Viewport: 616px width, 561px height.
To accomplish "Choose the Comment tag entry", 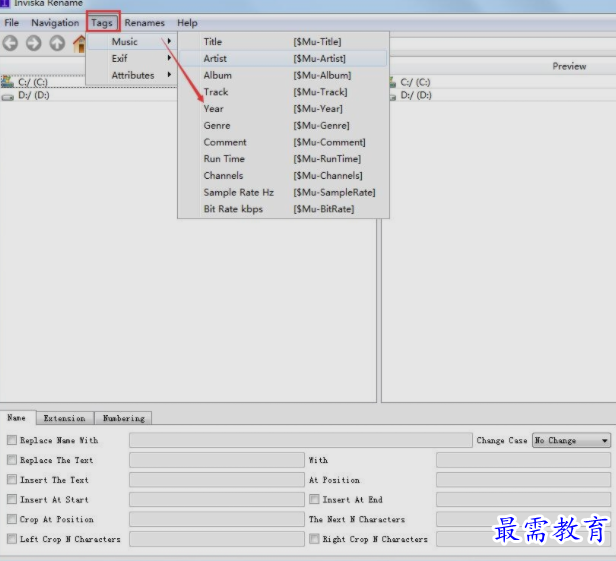I will point(283,142).
